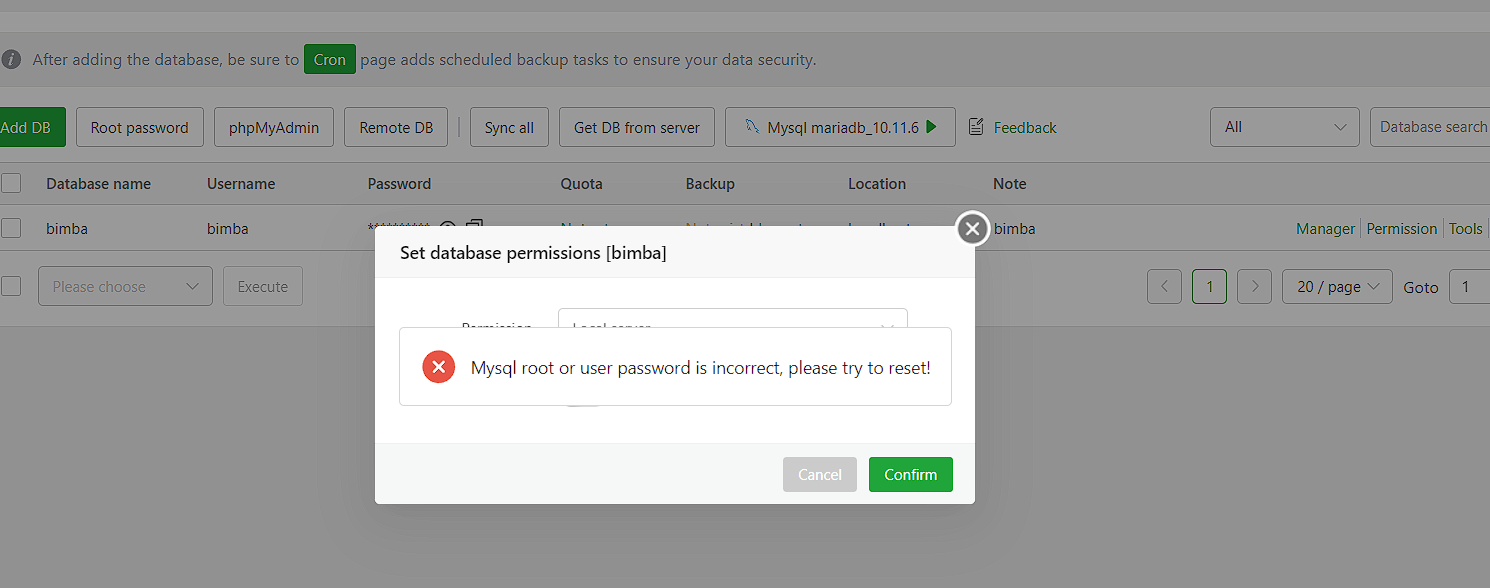The width and height of the screenshot is (1490, 588).
Task: Click the Cancel button in dialog
Action: (x=819, y=475)
